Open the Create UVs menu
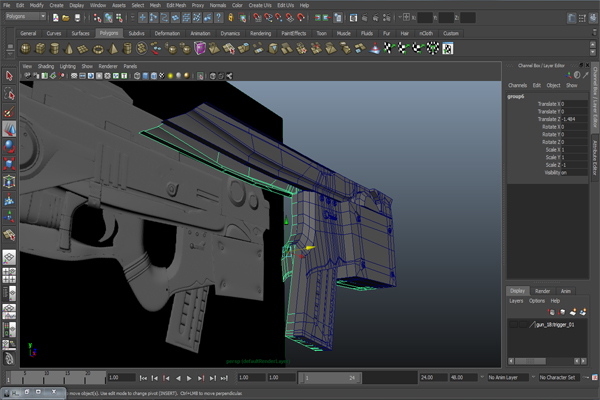 (x=260, y=5)
